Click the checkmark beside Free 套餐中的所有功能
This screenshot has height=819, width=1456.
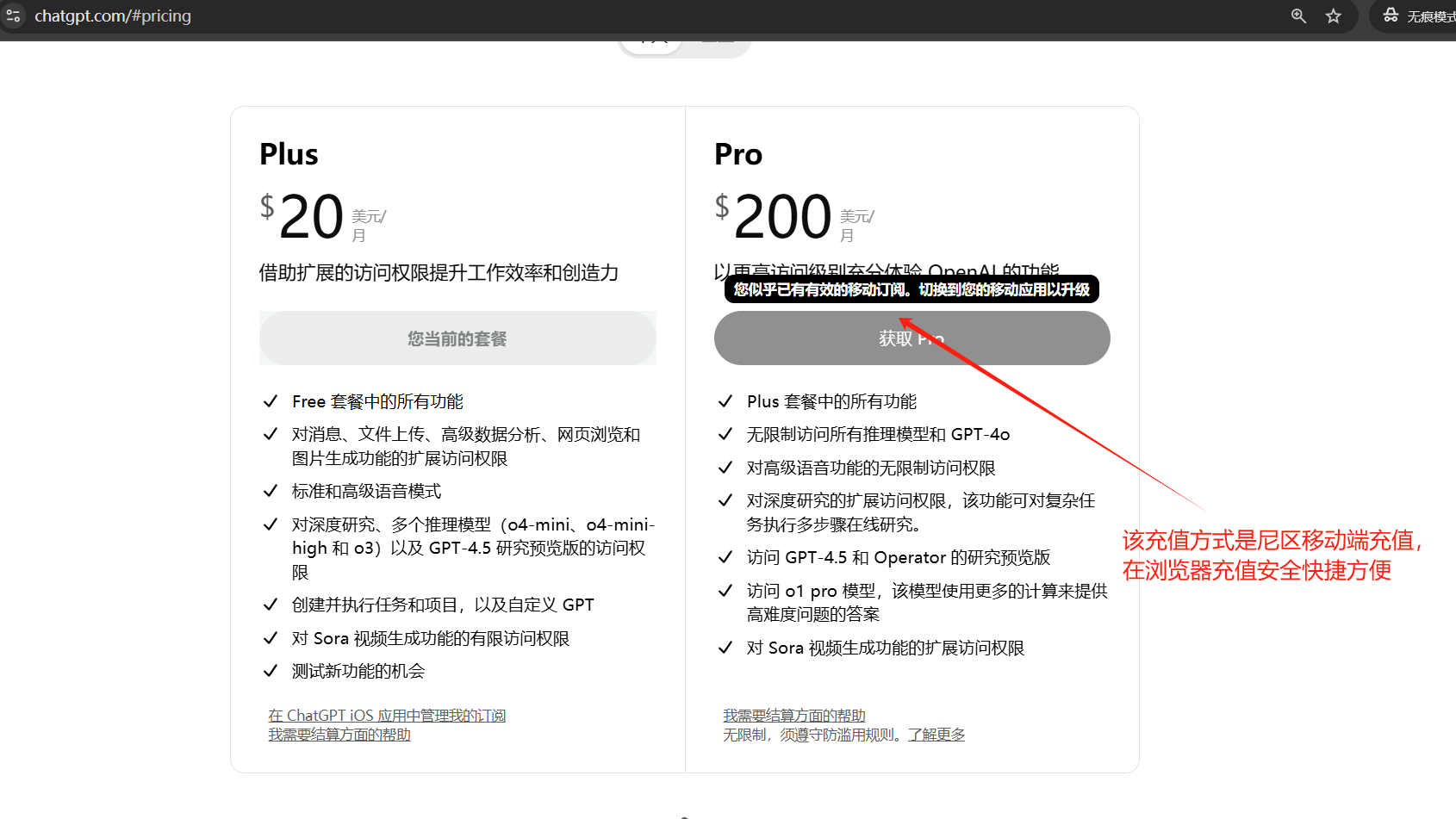[x=271, y=401]
